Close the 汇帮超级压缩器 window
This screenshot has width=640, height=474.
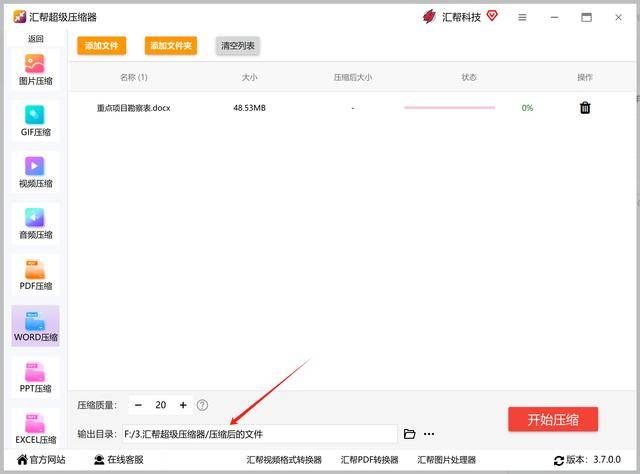tap(618, 18)
